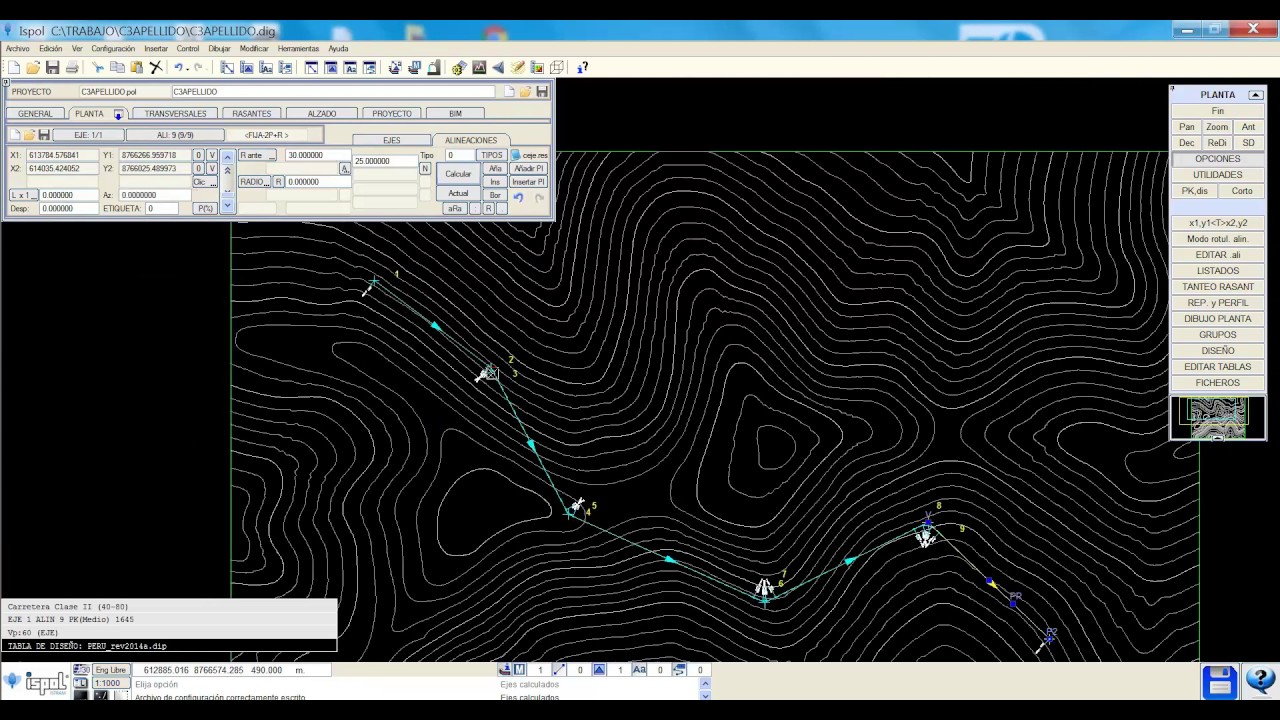Click the down arrow of the alignment scroll control
This screenshot has width=1280, height=720.
(227, 206)
